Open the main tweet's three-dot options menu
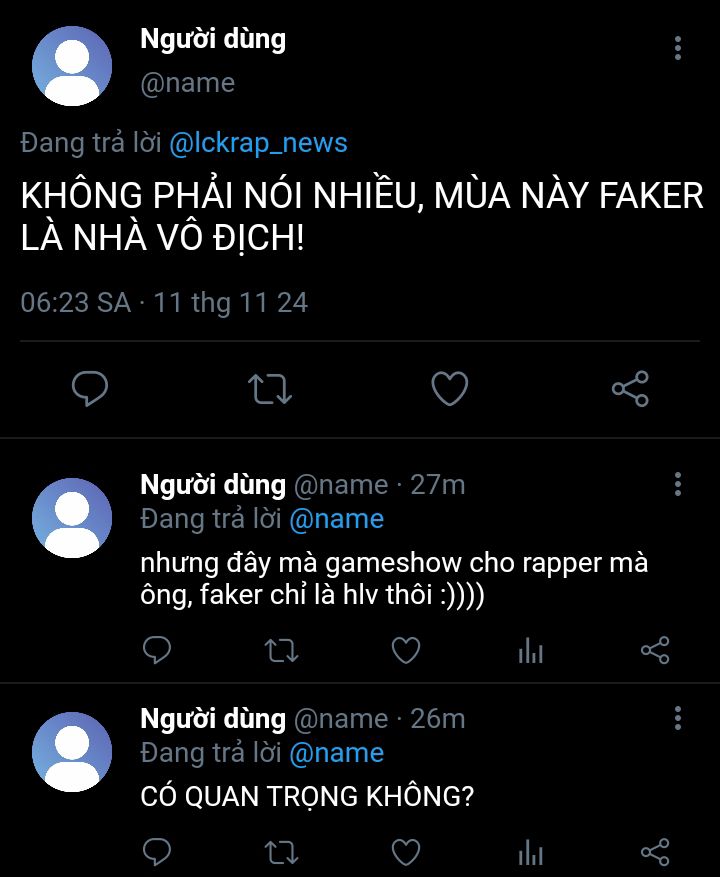 tap(677, 48)
